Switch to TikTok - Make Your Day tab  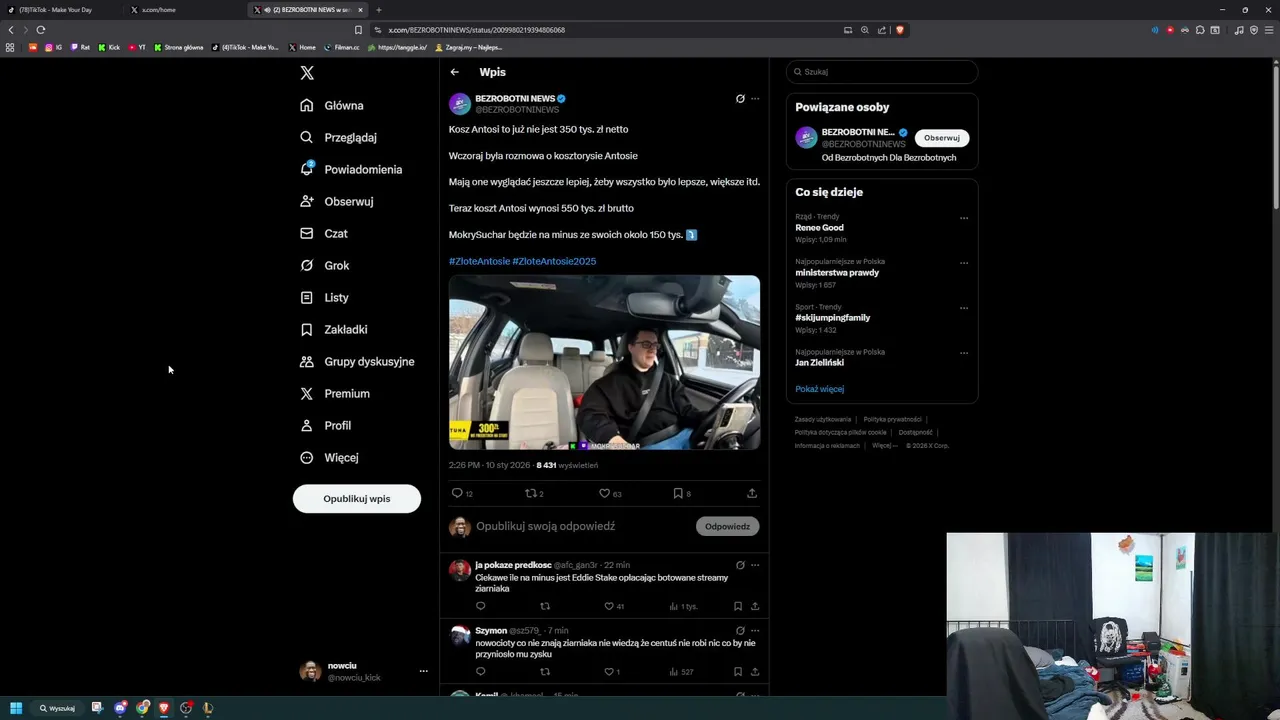click(x=60, y=10)
